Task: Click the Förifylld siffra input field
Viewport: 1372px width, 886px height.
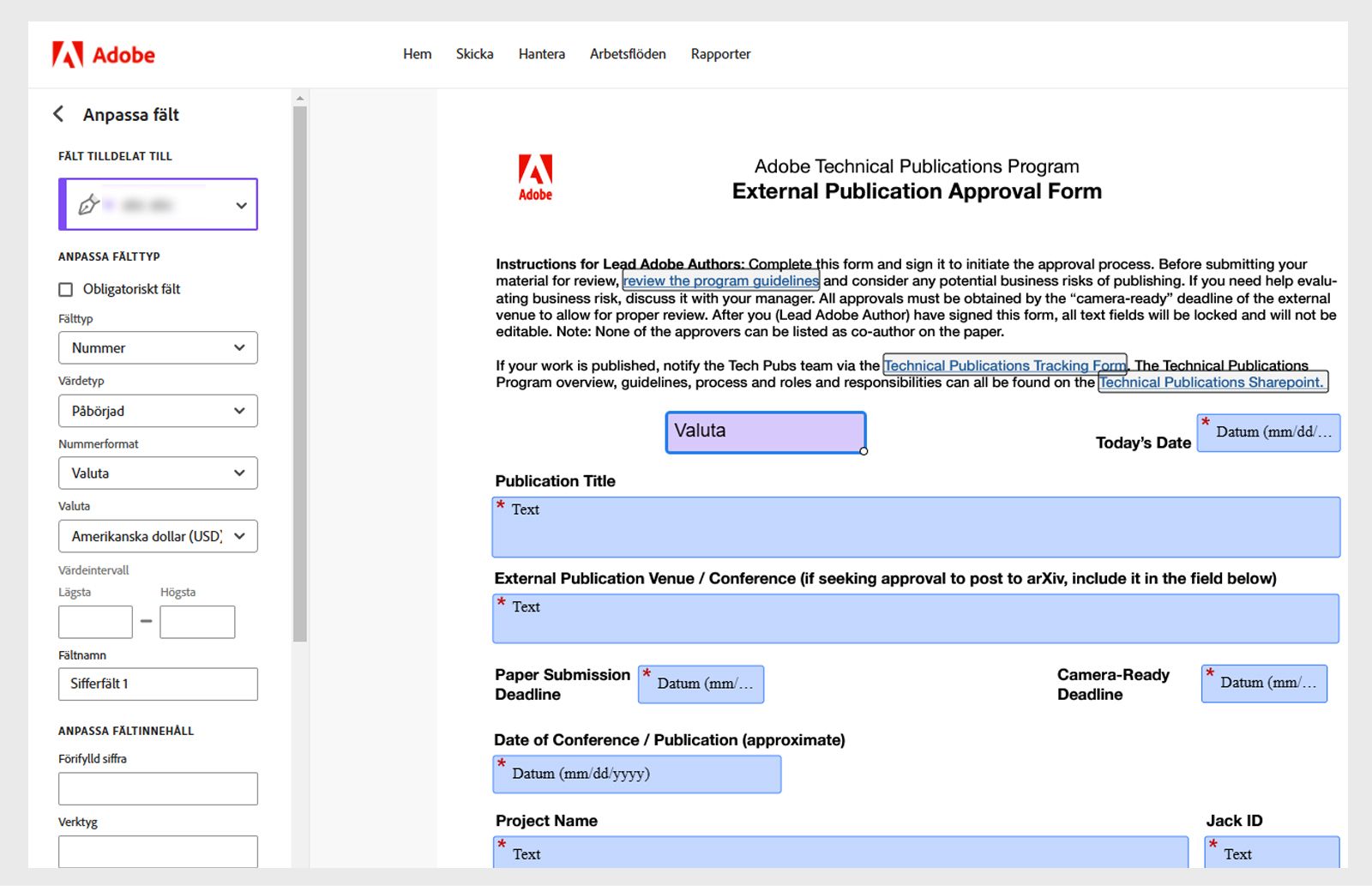Action: point(158,789)
